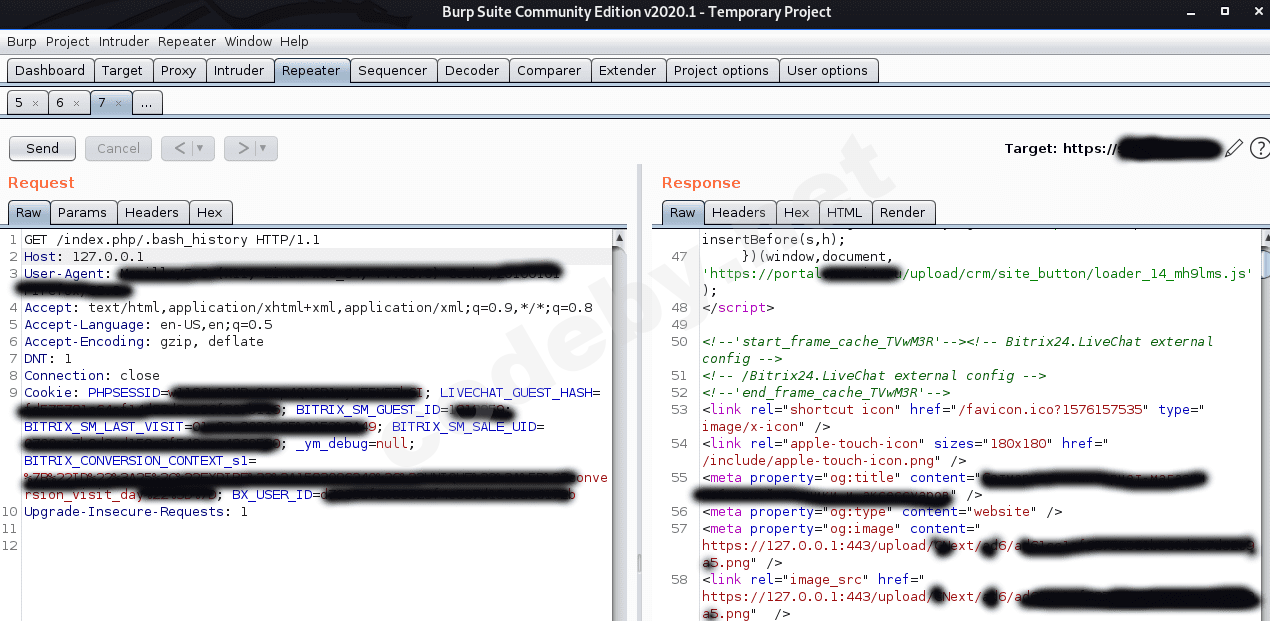
Task: Expand the forward history dropdown arrow
Action: [x=264, y=148]
